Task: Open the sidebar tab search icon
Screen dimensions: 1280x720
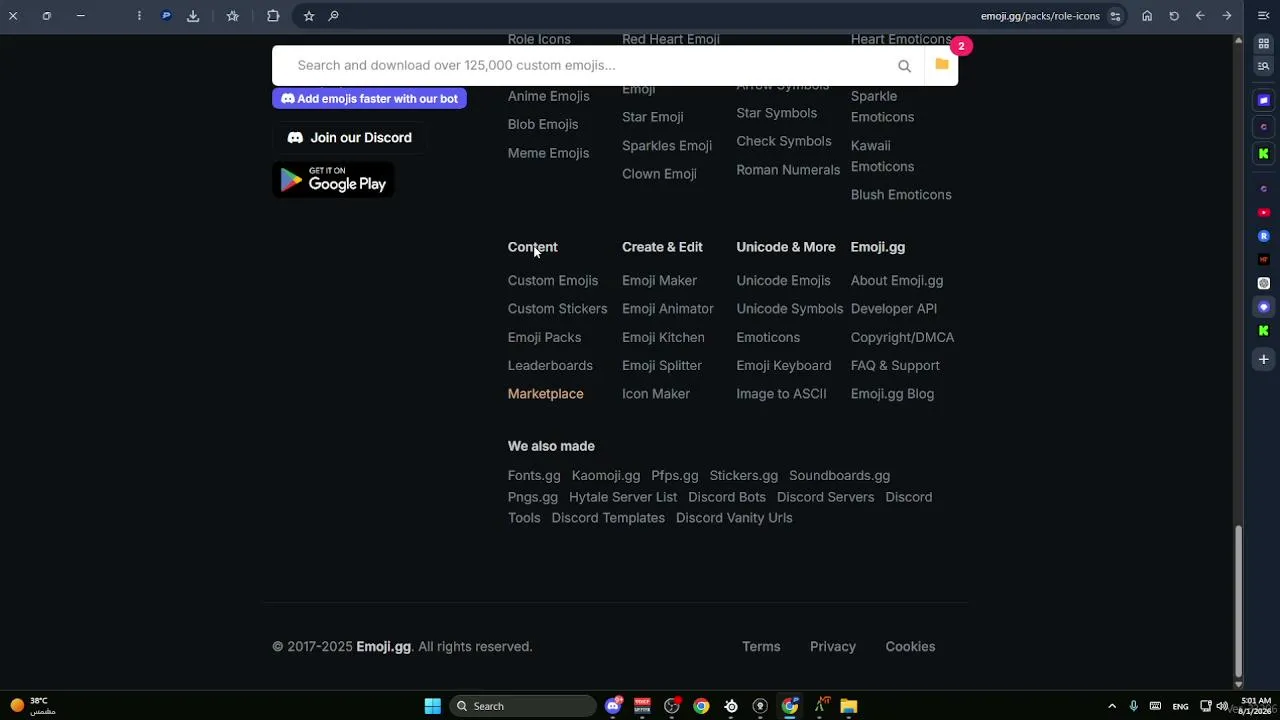Action: pyautogui.click(x=1264, y=66)
